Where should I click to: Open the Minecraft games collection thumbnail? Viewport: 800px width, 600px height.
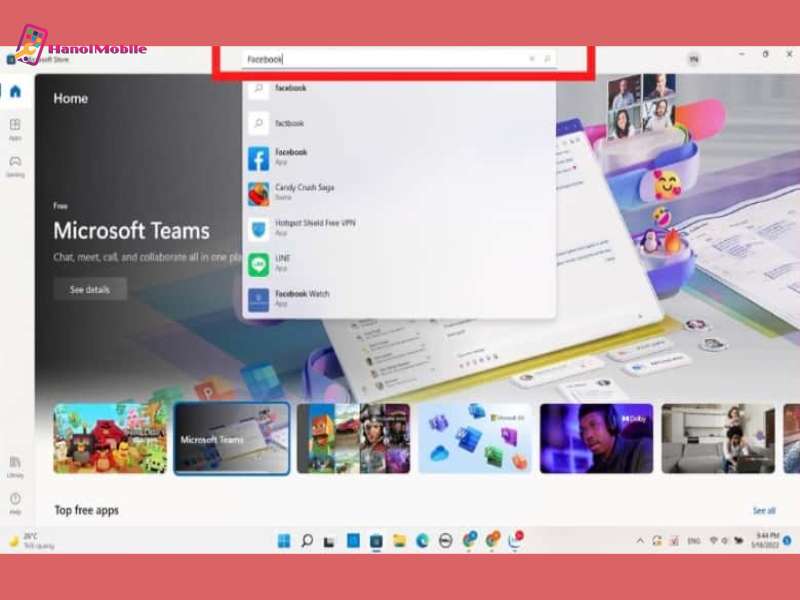pyautogui.click(x=353, y=438)
